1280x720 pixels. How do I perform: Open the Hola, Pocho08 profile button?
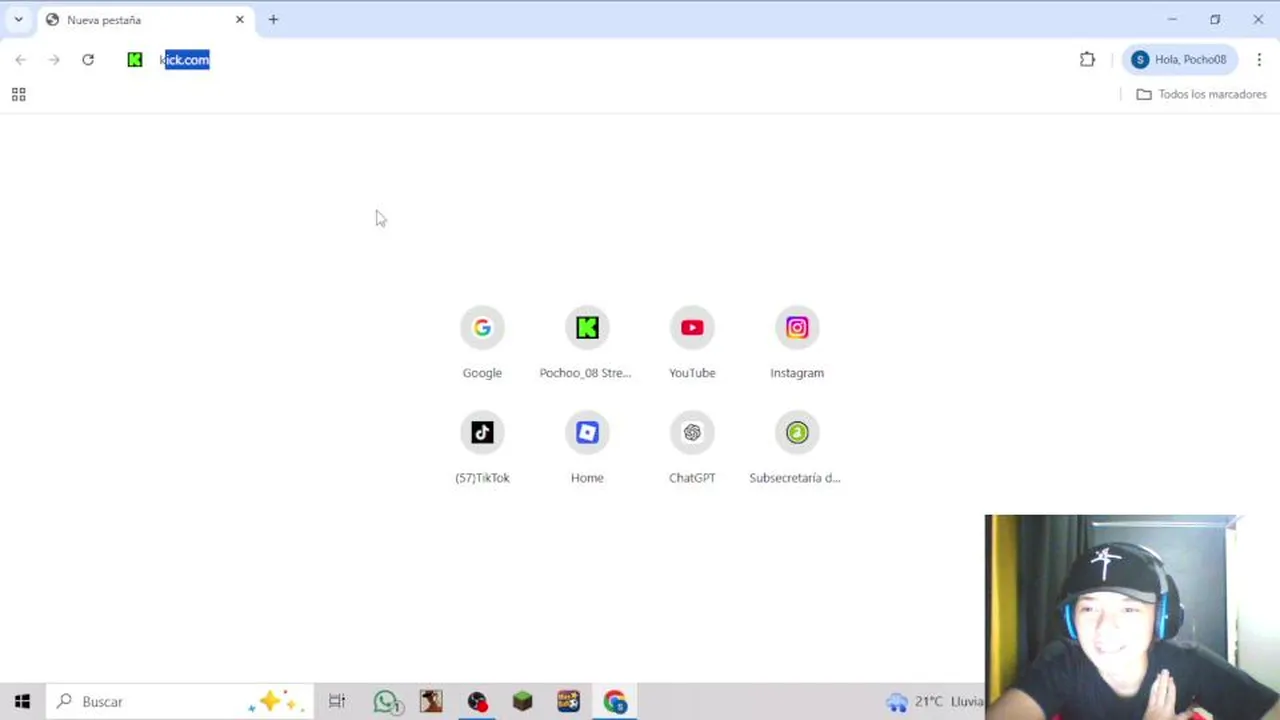point(1179,60)
